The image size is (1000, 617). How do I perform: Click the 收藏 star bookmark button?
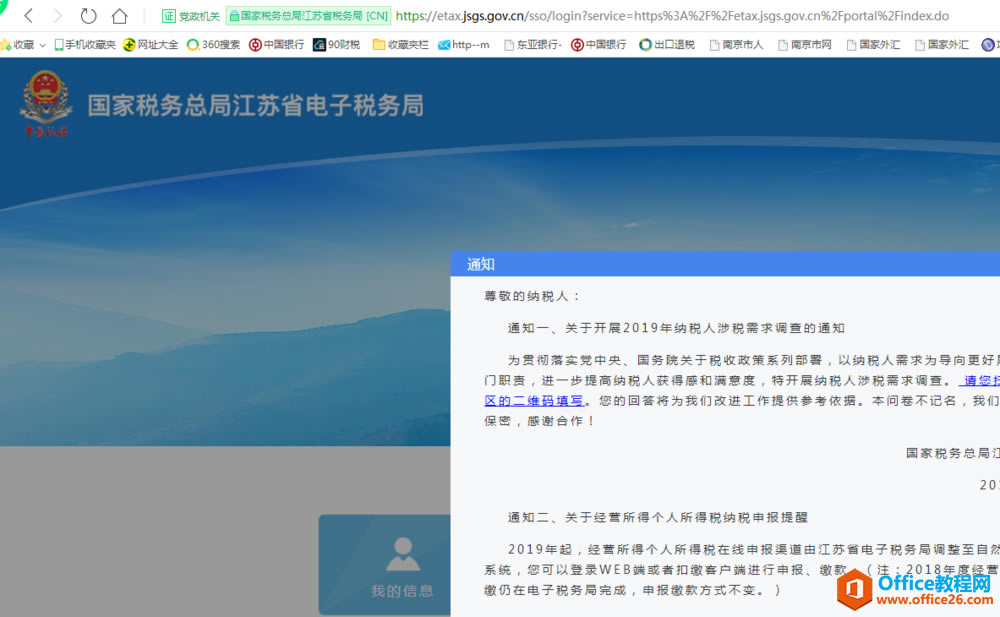pos(18,45)
